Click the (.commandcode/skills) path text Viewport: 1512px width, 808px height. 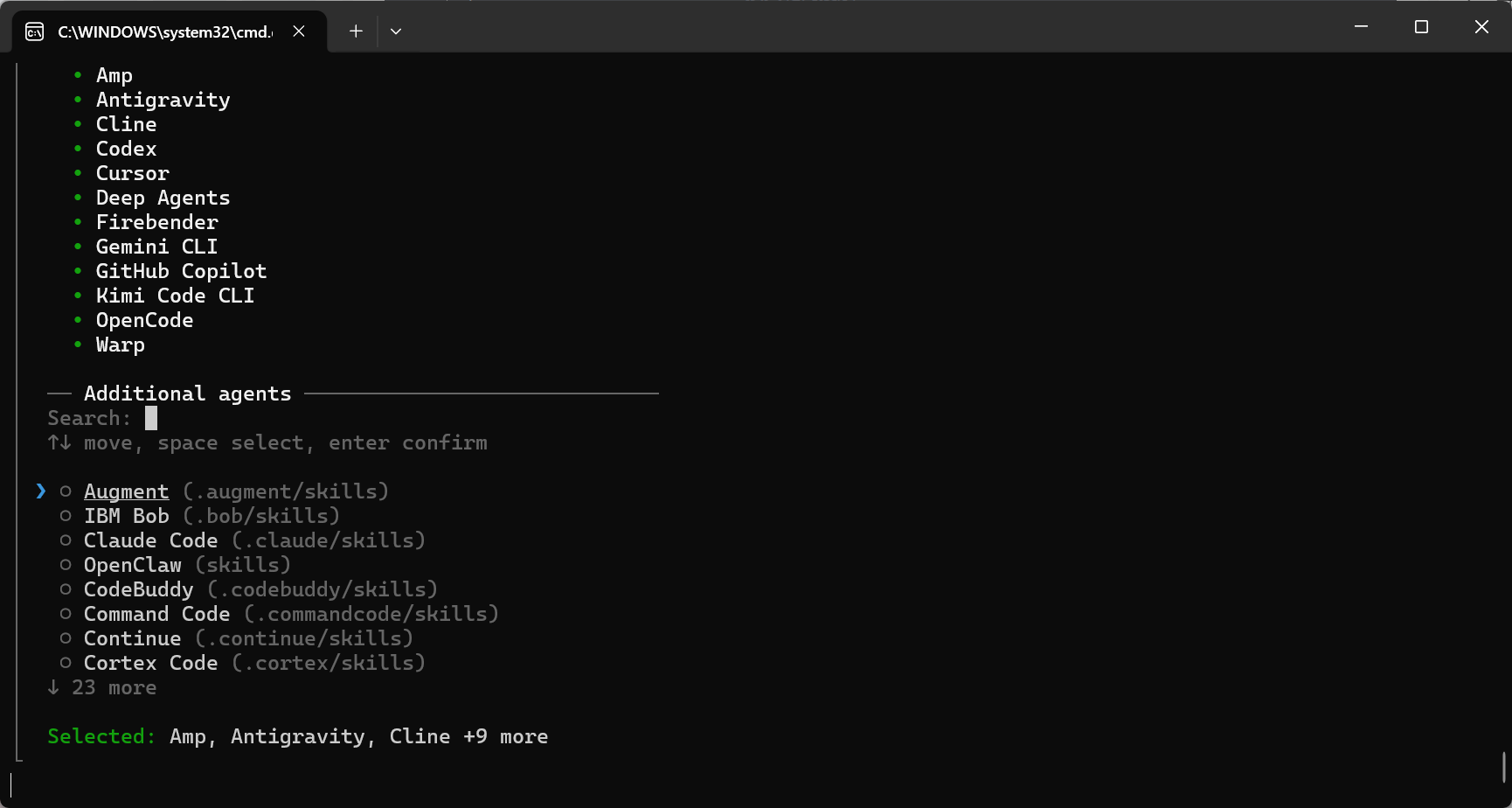click(x=371, y=614)
